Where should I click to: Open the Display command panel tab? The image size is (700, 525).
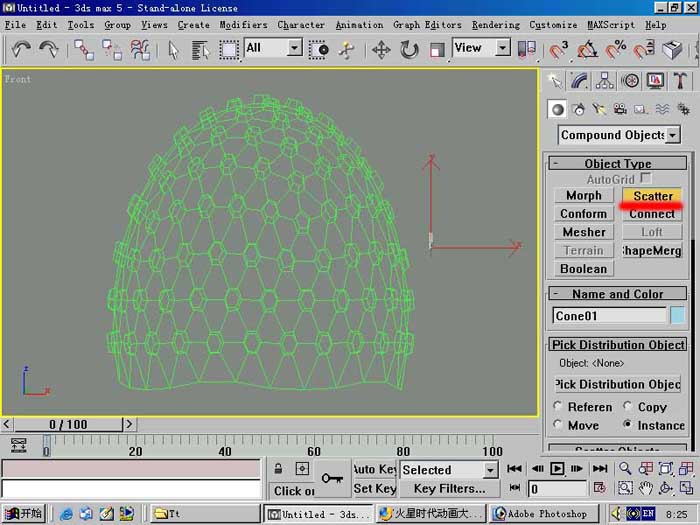tap(655, 81)
